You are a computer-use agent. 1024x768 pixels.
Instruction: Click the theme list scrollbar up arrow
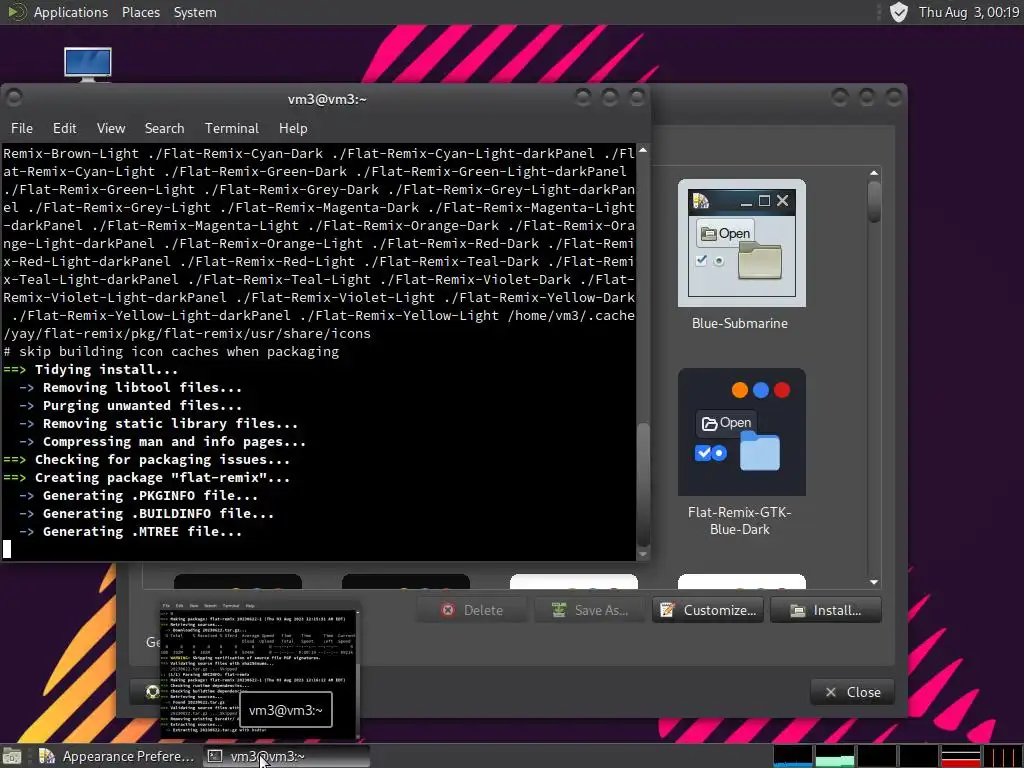pyautogui.click(x=874, y=173)
